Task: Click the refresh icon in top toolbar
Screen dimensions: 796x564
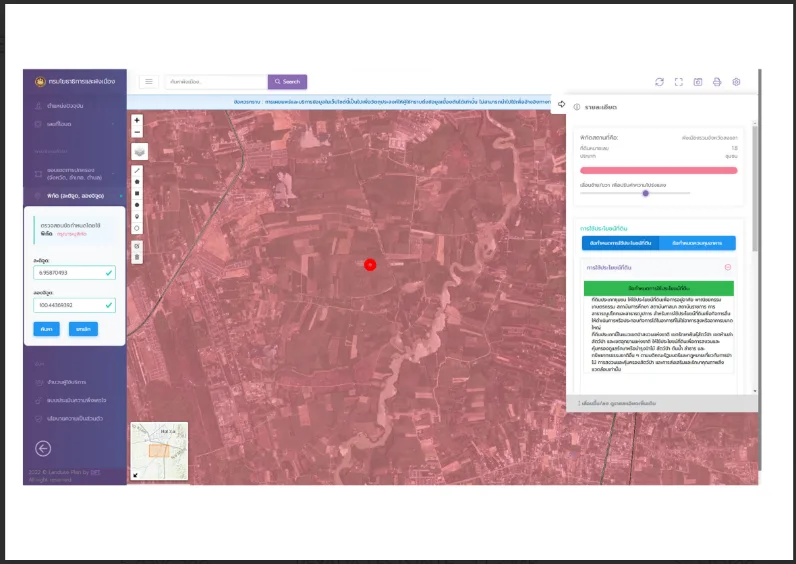Action: click(659, 82)
